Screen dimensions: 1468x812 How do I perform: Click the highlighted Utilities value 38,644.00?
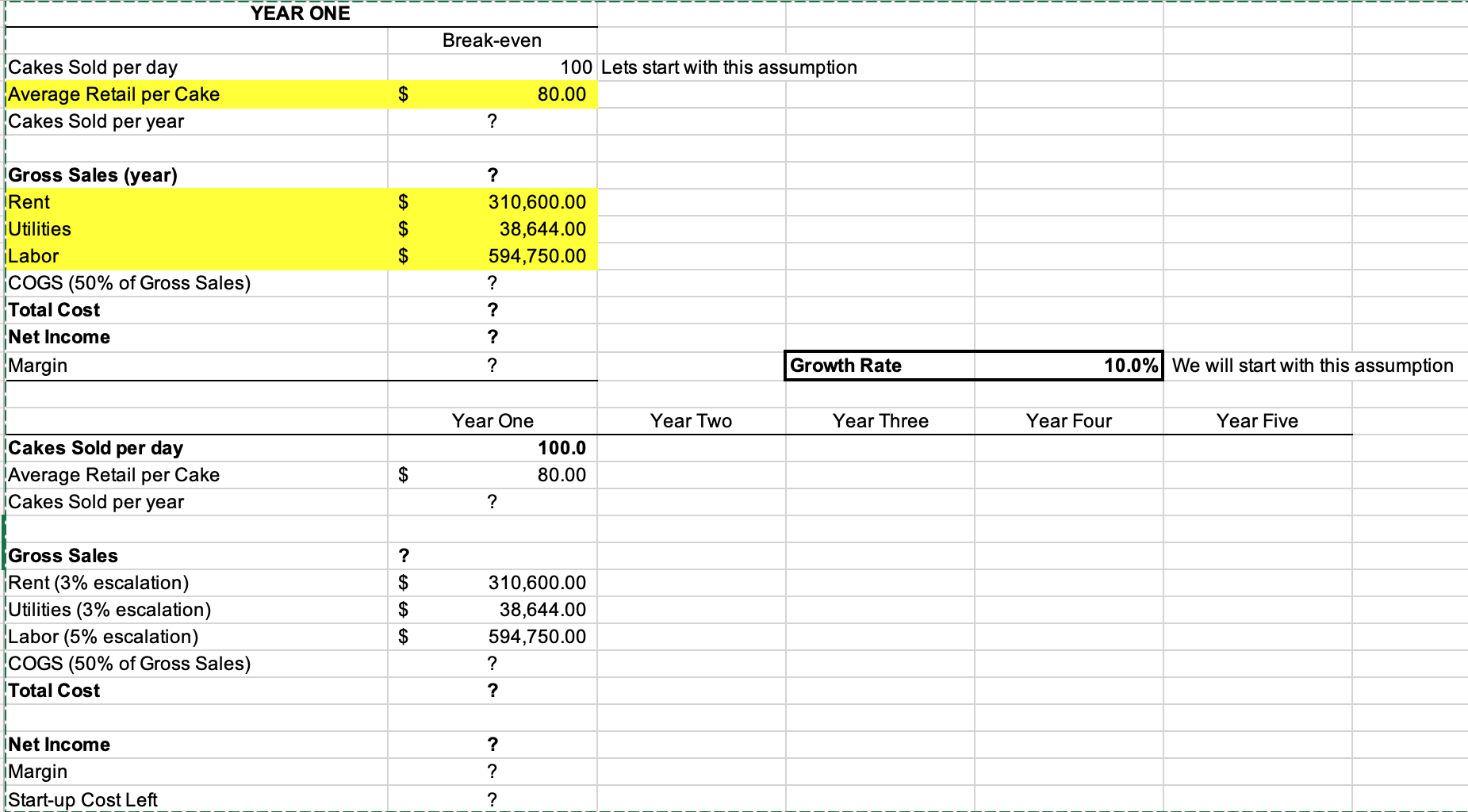pyautogui.click(x=492, y=229)
